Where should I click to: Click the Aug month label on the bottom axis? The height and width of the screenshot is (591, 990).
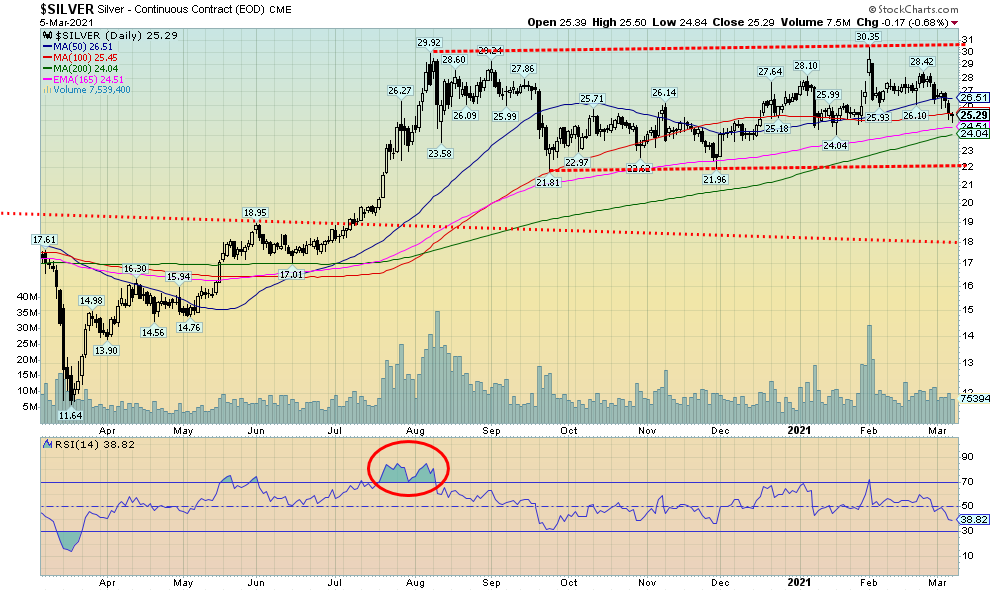click(418, 582)
